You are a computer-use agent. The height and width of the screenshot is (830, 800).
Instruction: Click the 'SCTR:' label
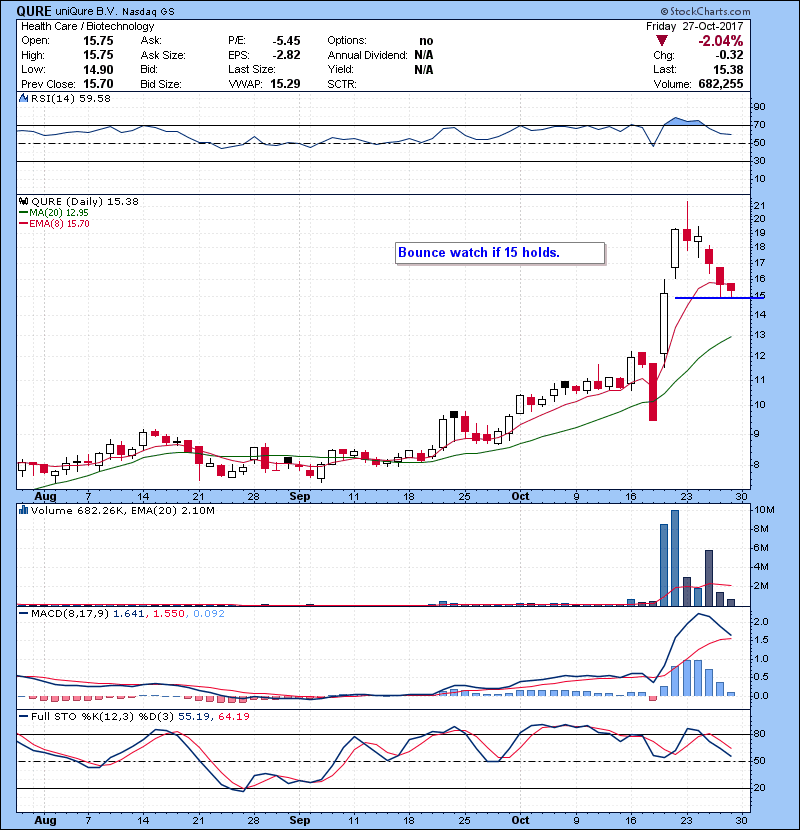click(x=342, y=84)
